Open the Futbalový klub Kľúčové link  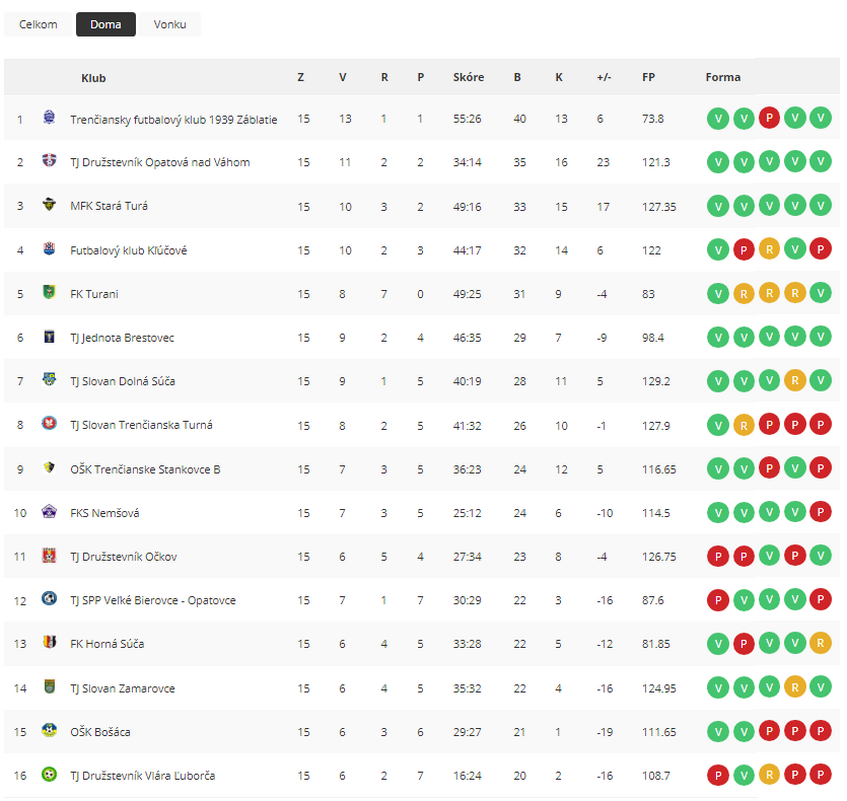pos(128,250)
